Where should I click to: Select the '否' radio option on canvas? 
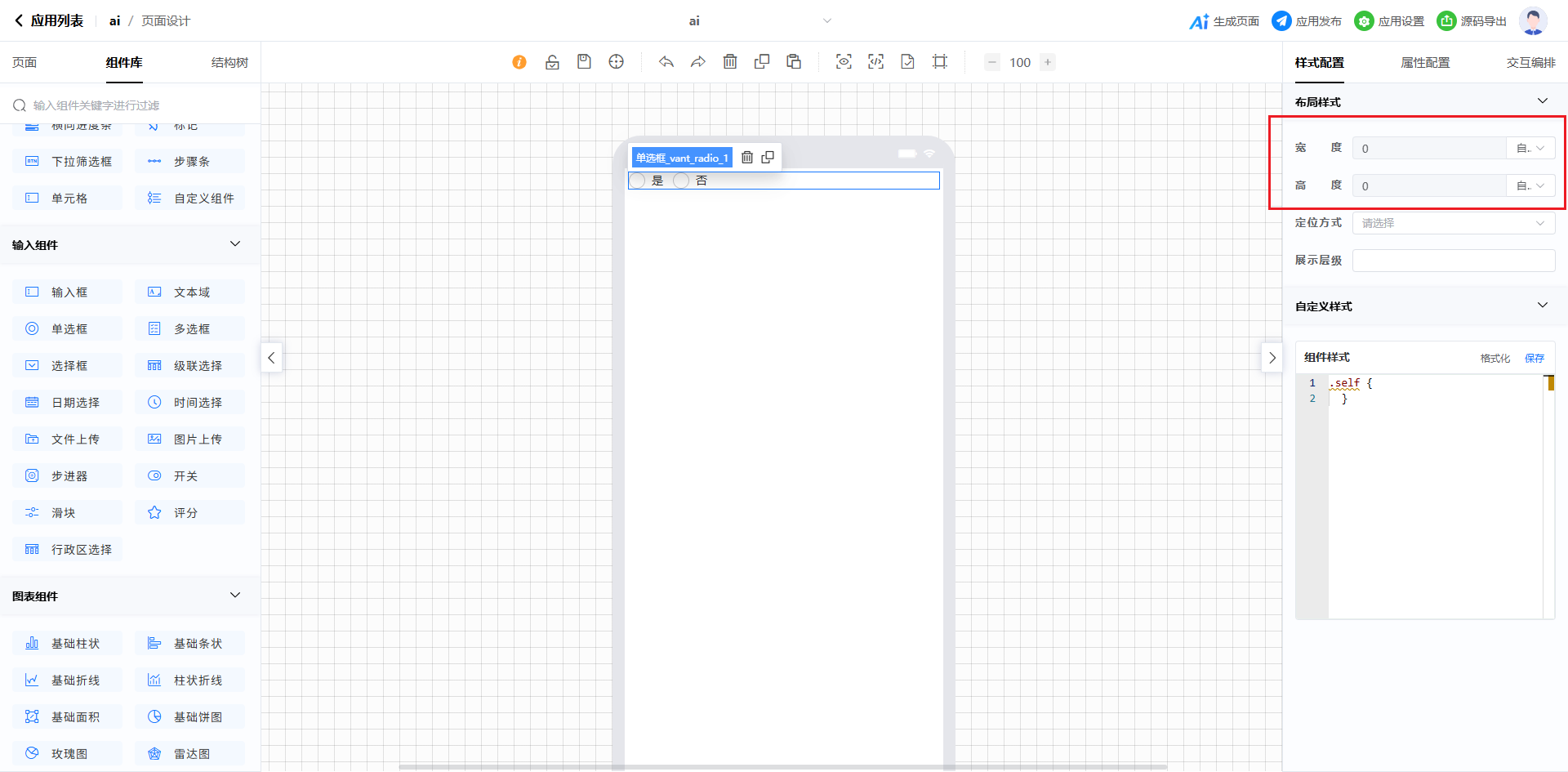click(x=681, y=181)
